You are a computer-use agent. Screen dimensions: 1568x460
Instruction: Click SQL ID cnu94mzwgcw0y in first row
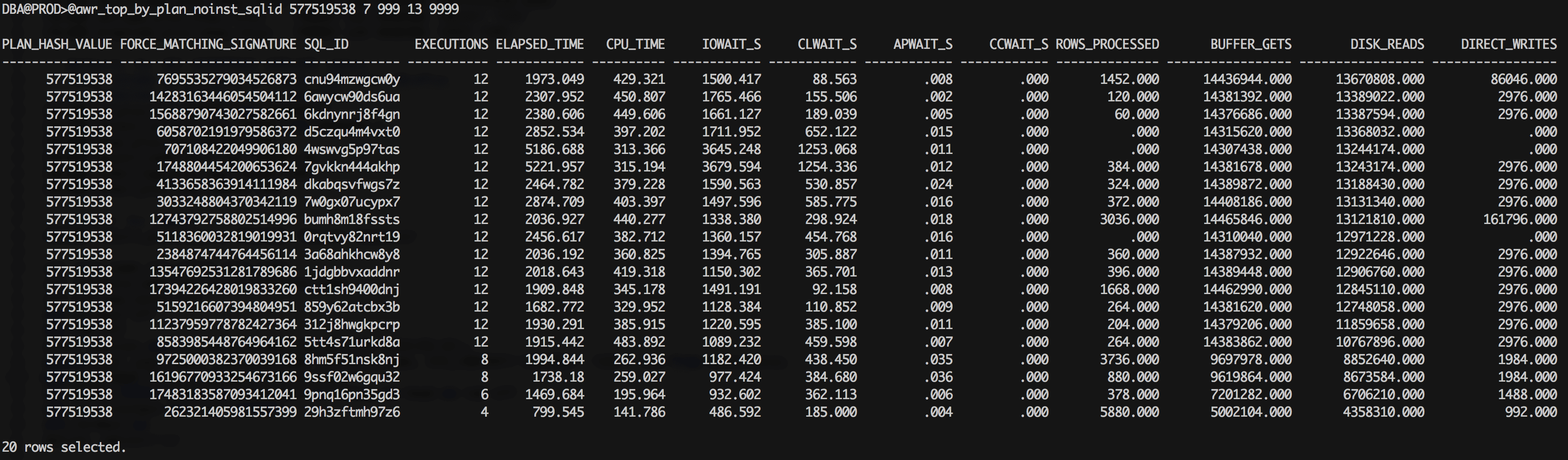[x=352, y=79]
